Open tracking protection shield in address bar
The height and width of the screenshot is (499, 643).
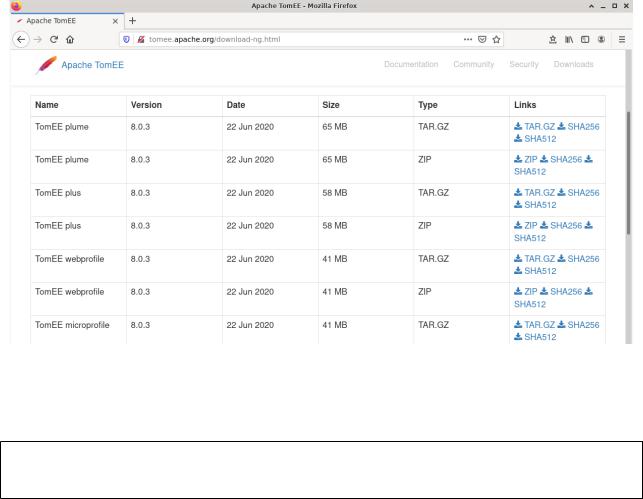click(x=126, y=39)
